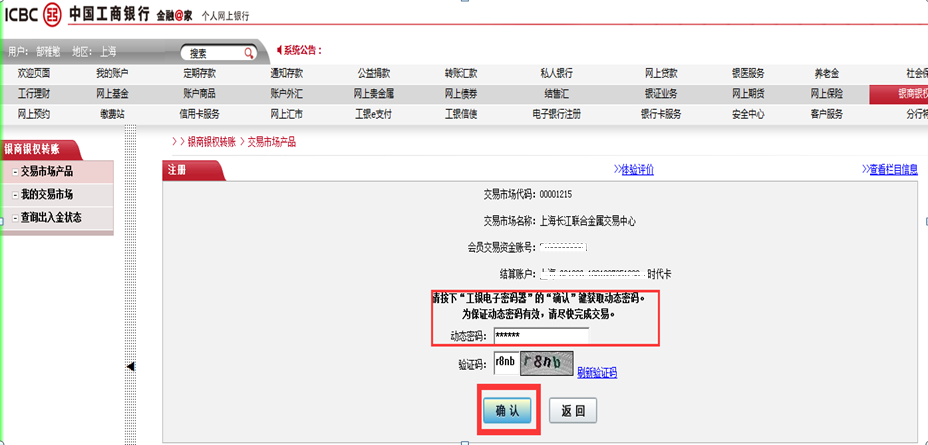The height and width of the screenshot is (445, 928).
Task: Click the 确认 confirm button
Action: [x=508, y=410]
